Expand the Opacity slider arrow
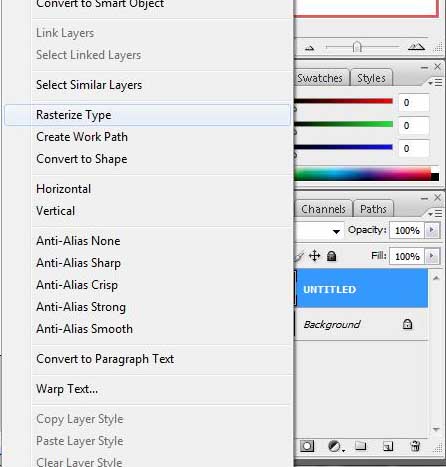This screenshot has height=467, width=446. [x=432, y=230]
